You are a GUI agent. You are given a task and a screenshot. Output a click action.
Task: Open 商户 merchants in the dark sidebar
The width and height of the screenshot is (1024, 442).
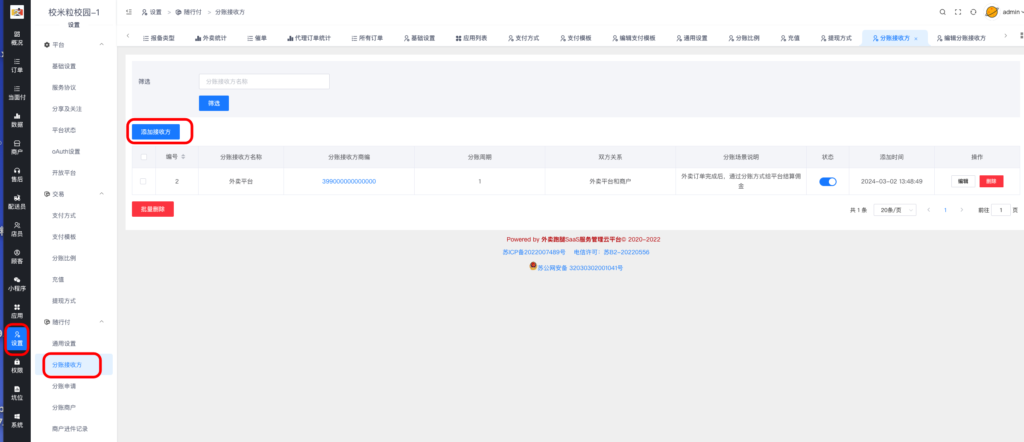(x=17, y=147)
